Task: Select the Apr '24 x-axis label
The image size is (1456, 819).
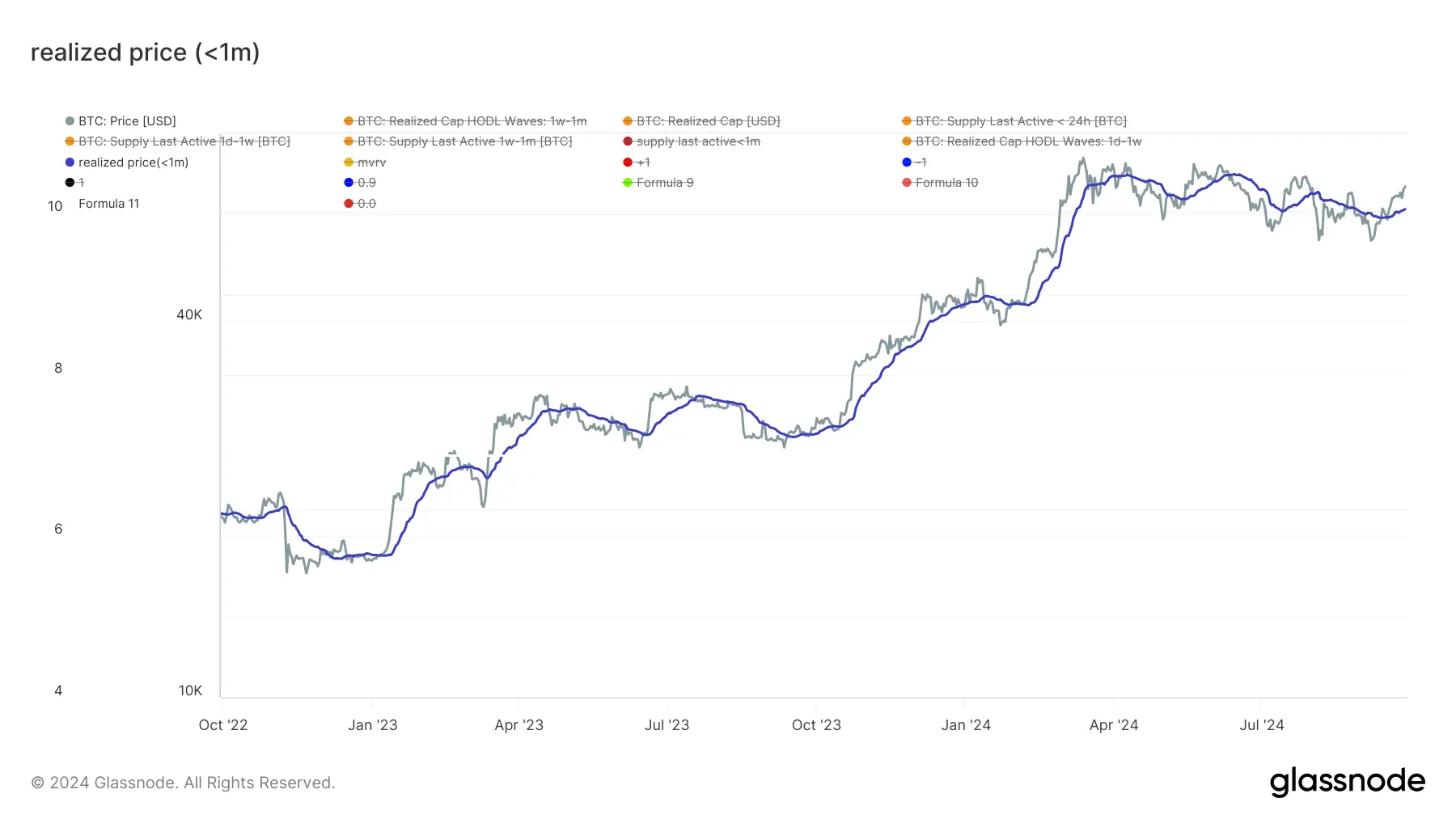Action: pyautogui.click(x=1114, y=725)
